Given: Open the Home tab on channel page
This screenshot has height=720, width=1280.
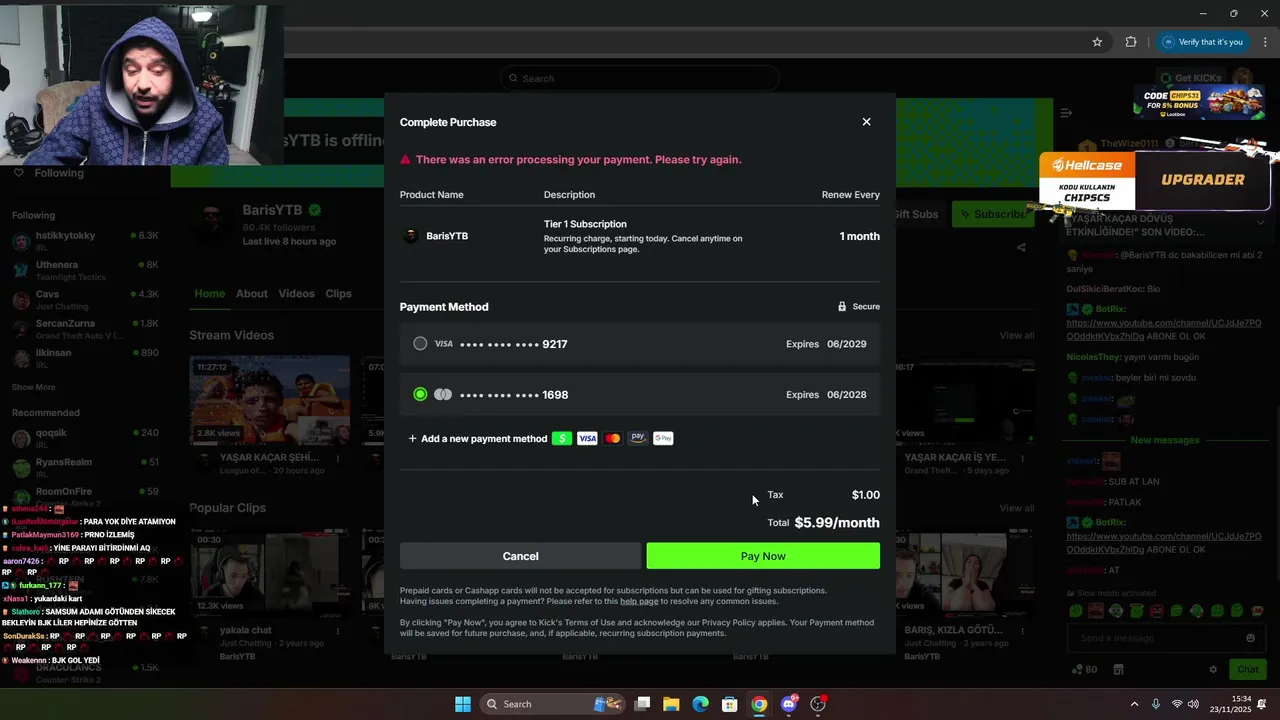Looking at the screenshot, I should pos(210,294).
